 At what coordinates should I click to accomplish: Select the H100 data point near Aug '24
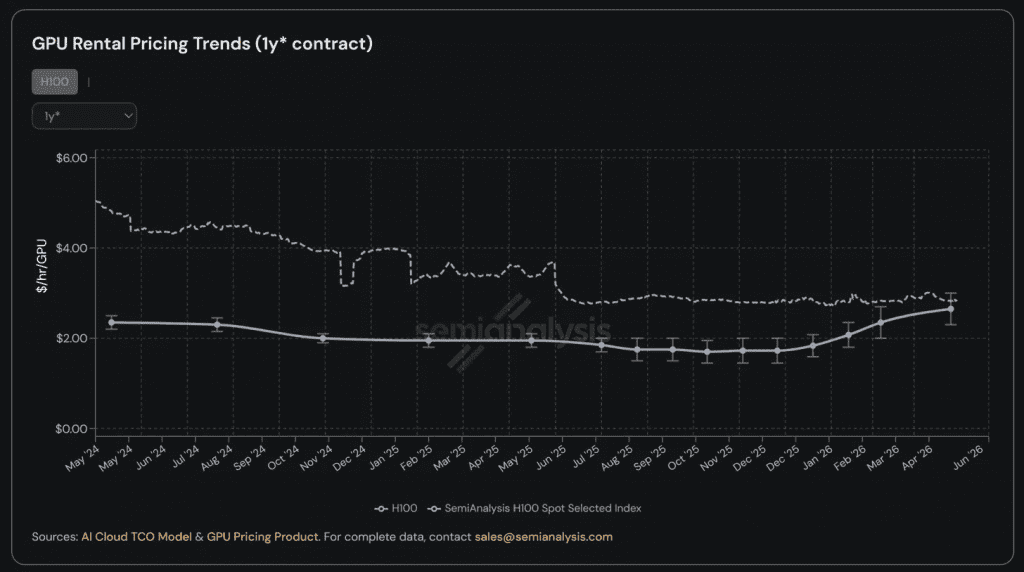point(217,325)
